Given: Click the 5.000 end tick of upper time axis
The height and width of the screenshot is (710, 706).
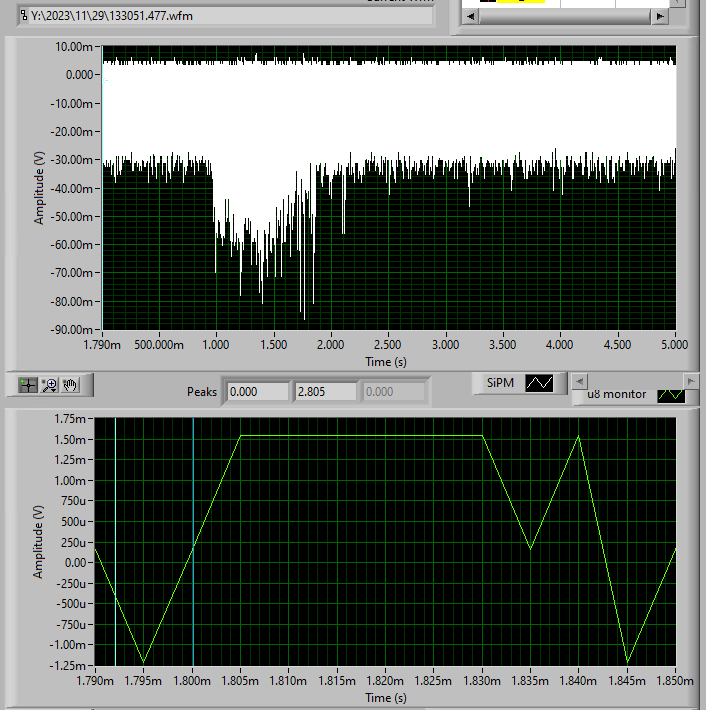Looking at the screenshot, I should coord(674,345).
